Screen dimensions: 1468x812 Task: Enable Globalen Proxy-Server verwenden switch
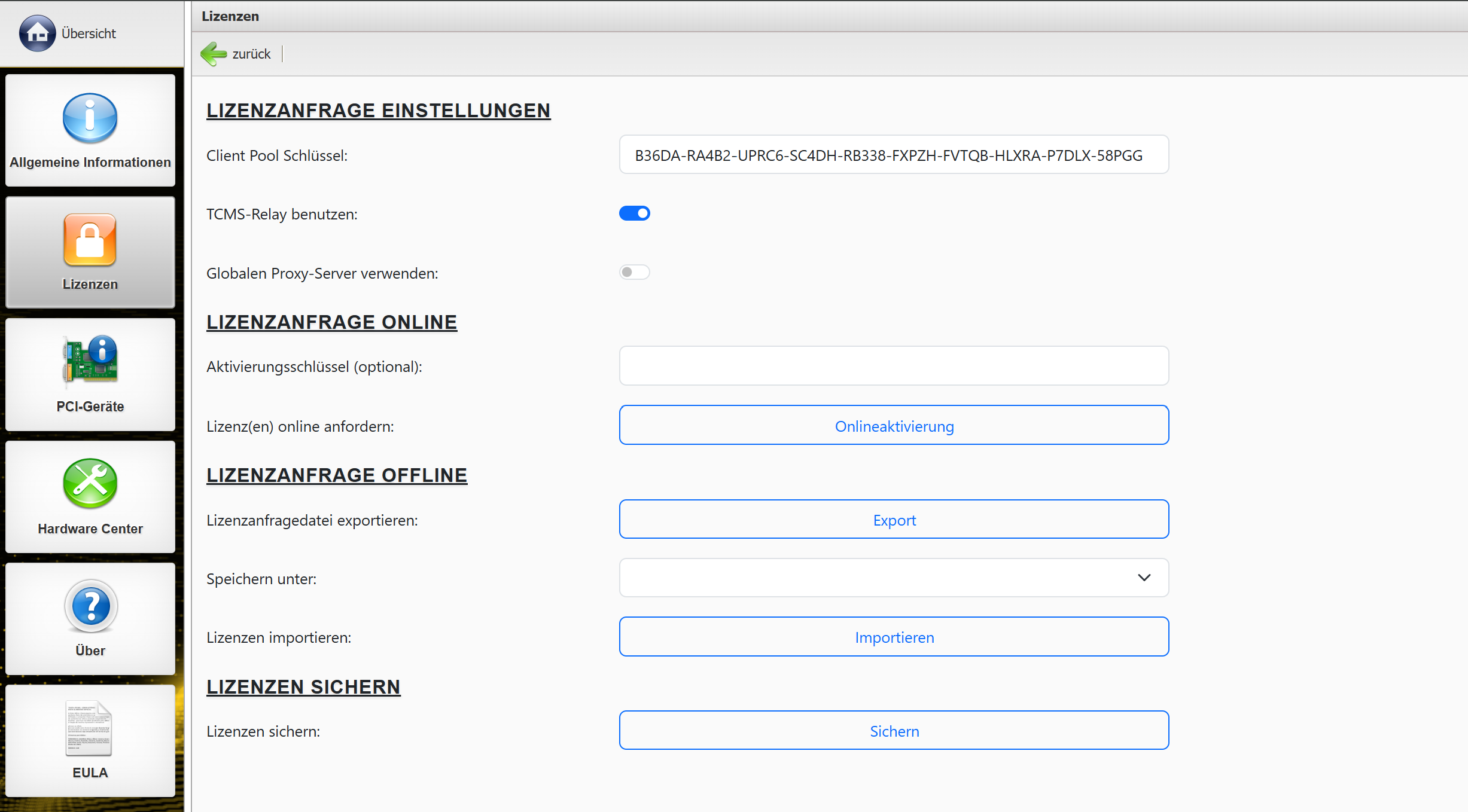[x=634, y=273]
